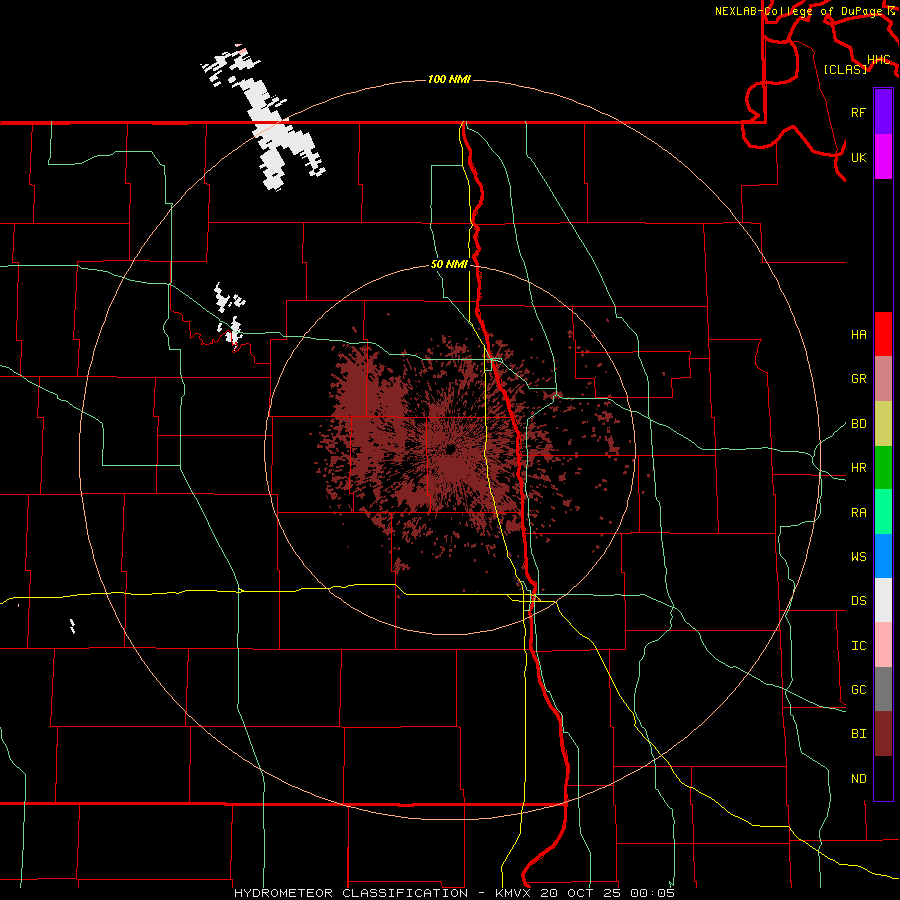This screenshot has width=900, height=900.
Task: Click the ND legend label
Action: 858,779
